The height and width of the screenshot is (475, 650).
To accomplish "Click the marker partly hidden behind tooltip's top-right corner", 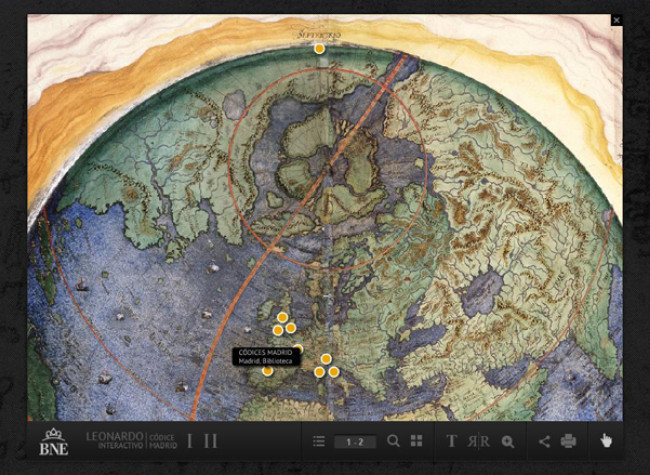I will click(x=298, y=348).
